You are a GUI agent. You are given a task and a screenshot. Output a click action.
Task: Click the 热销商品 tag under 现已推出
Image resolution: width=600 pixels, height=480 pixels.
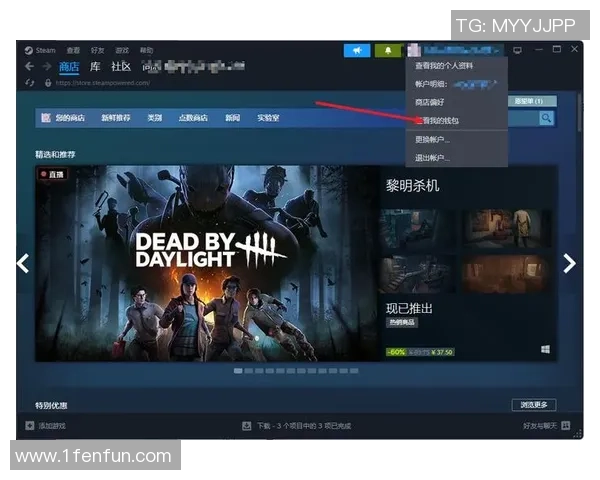pyautogui.click(x=402, y=322)
